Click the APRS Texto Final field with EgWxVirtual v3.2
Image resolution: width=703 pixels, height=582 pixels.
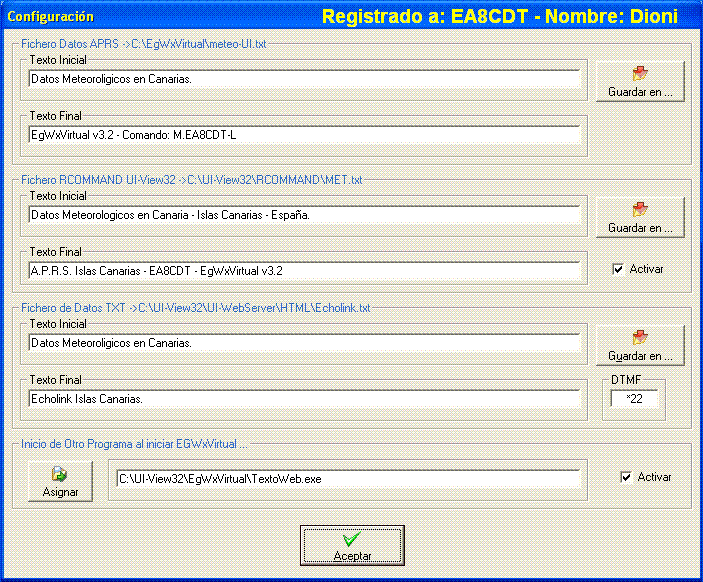(304, 135)
